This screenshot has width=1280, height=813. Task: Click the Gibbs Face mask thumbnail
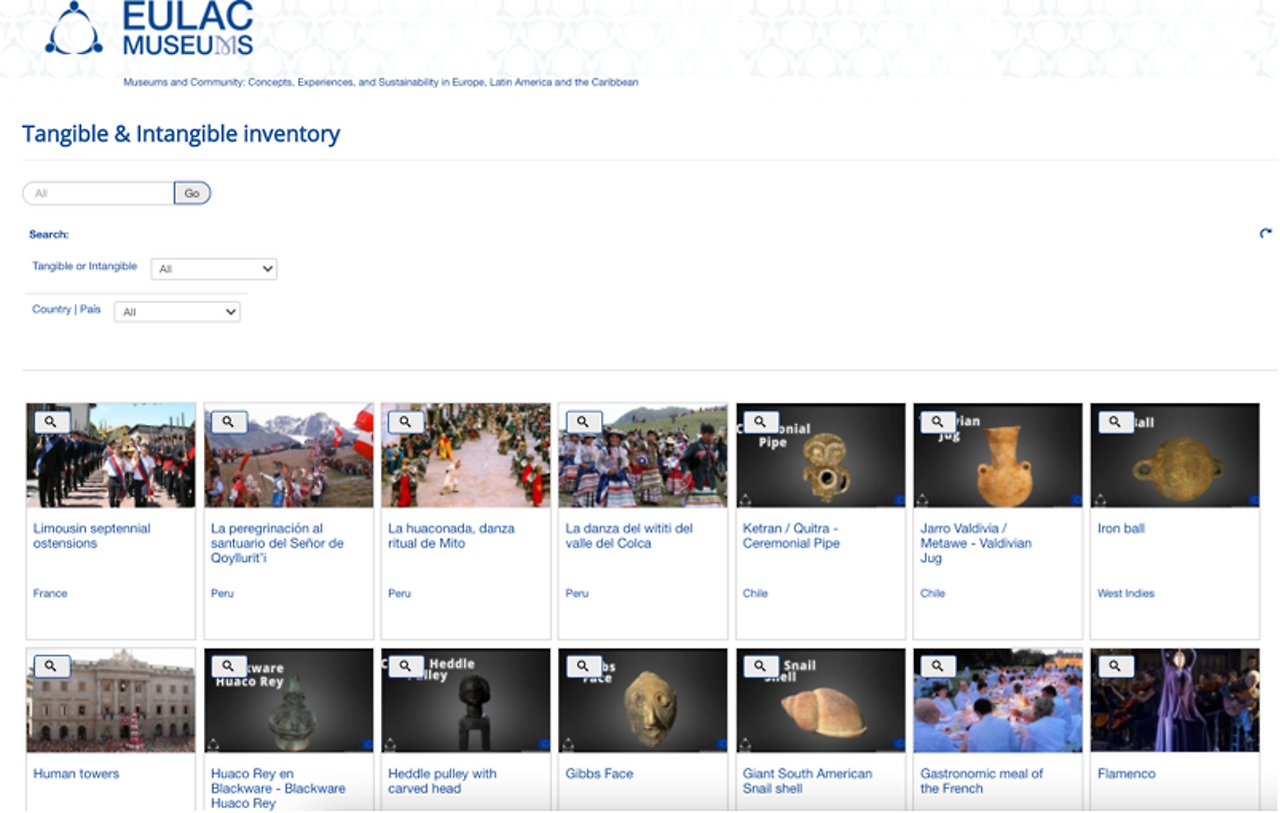(643, 700)
